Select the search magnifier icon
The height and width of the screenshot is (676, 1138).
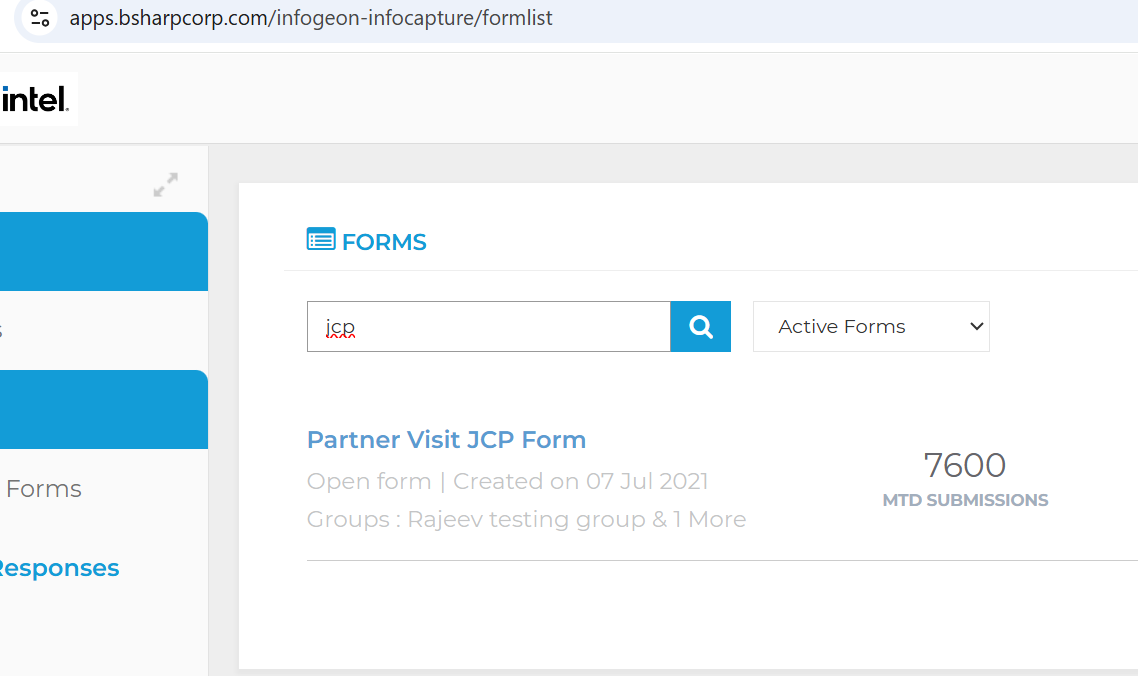[700, 326]
